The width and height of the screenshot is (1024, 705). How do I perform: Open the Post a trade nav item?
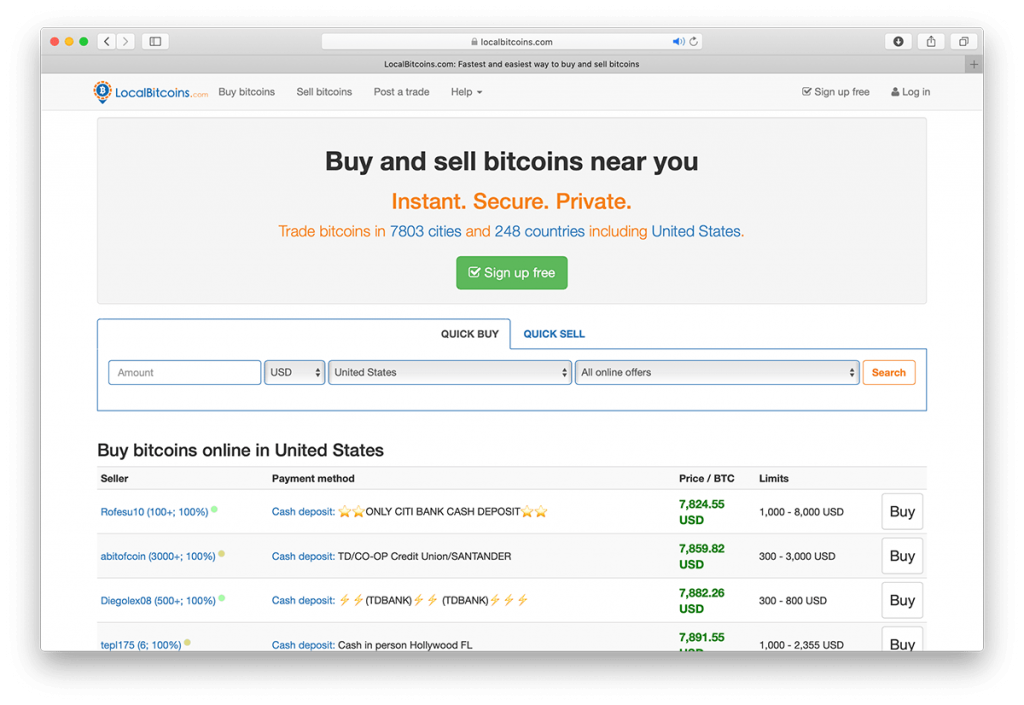402,92
